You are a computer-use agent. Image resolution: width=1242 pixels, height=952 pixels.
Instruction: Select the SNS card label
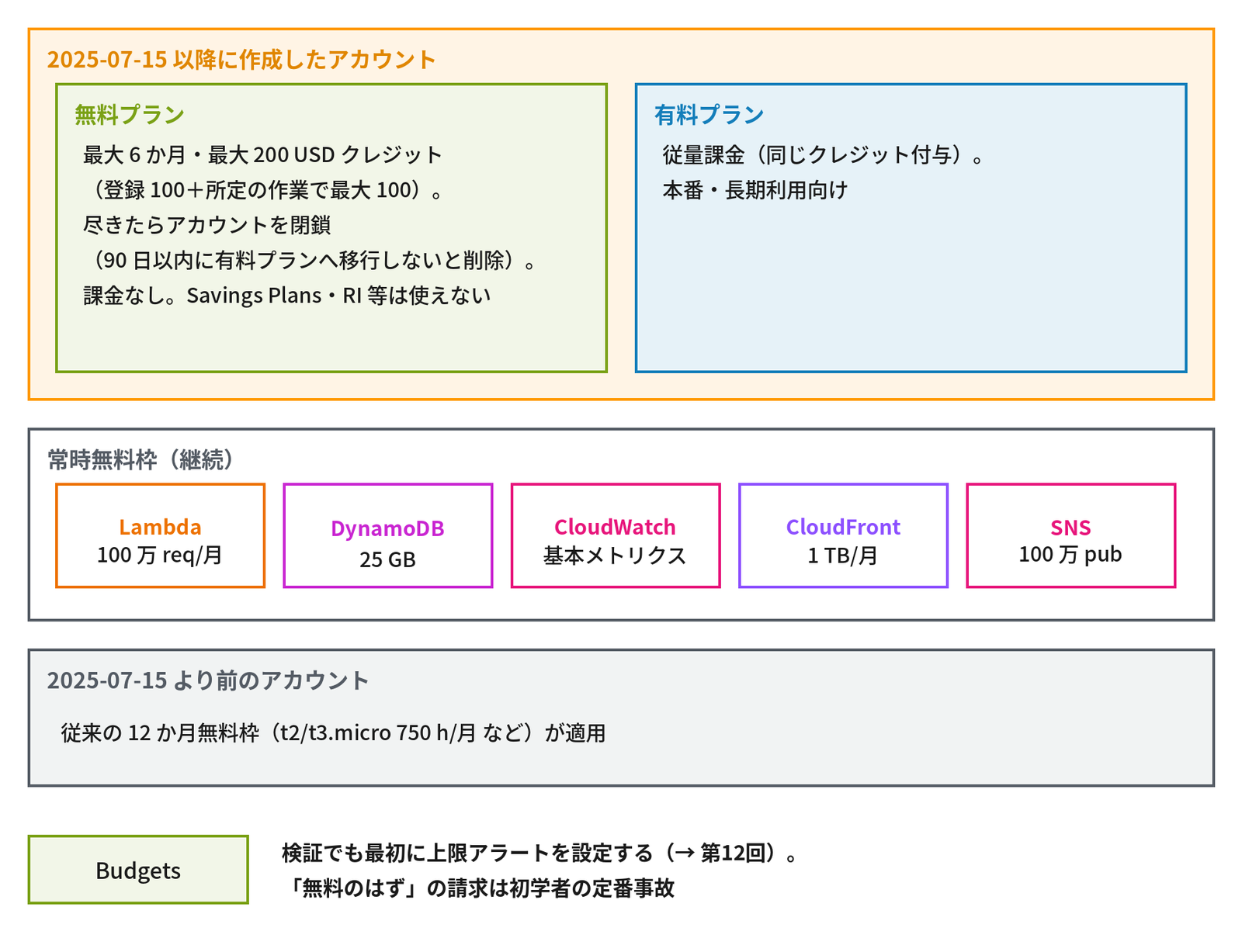pyautogui.click(x=1070, y=528)
